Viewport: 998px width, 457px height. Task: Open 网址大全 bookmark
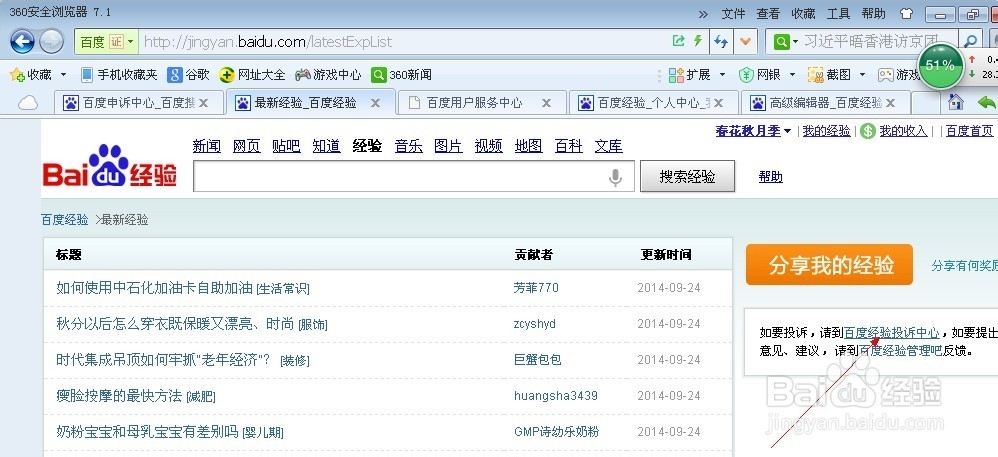(252, 75)
